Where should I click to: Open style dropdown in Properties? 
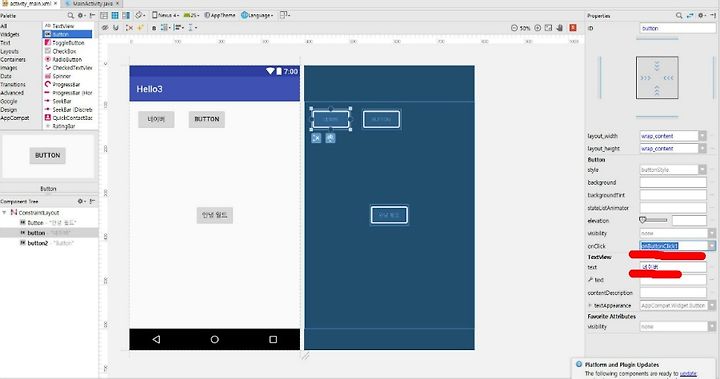point(703,170)
